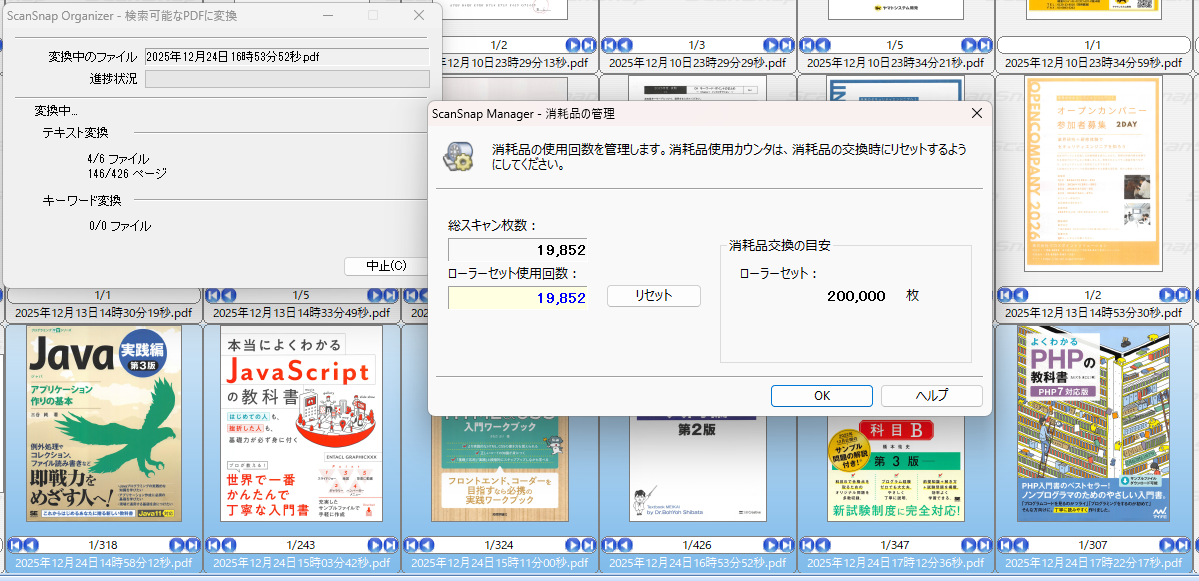Go to previous page of 1/347 PDF
Viewport: 1199px width, 581px height.
click(x=823, y=545)
